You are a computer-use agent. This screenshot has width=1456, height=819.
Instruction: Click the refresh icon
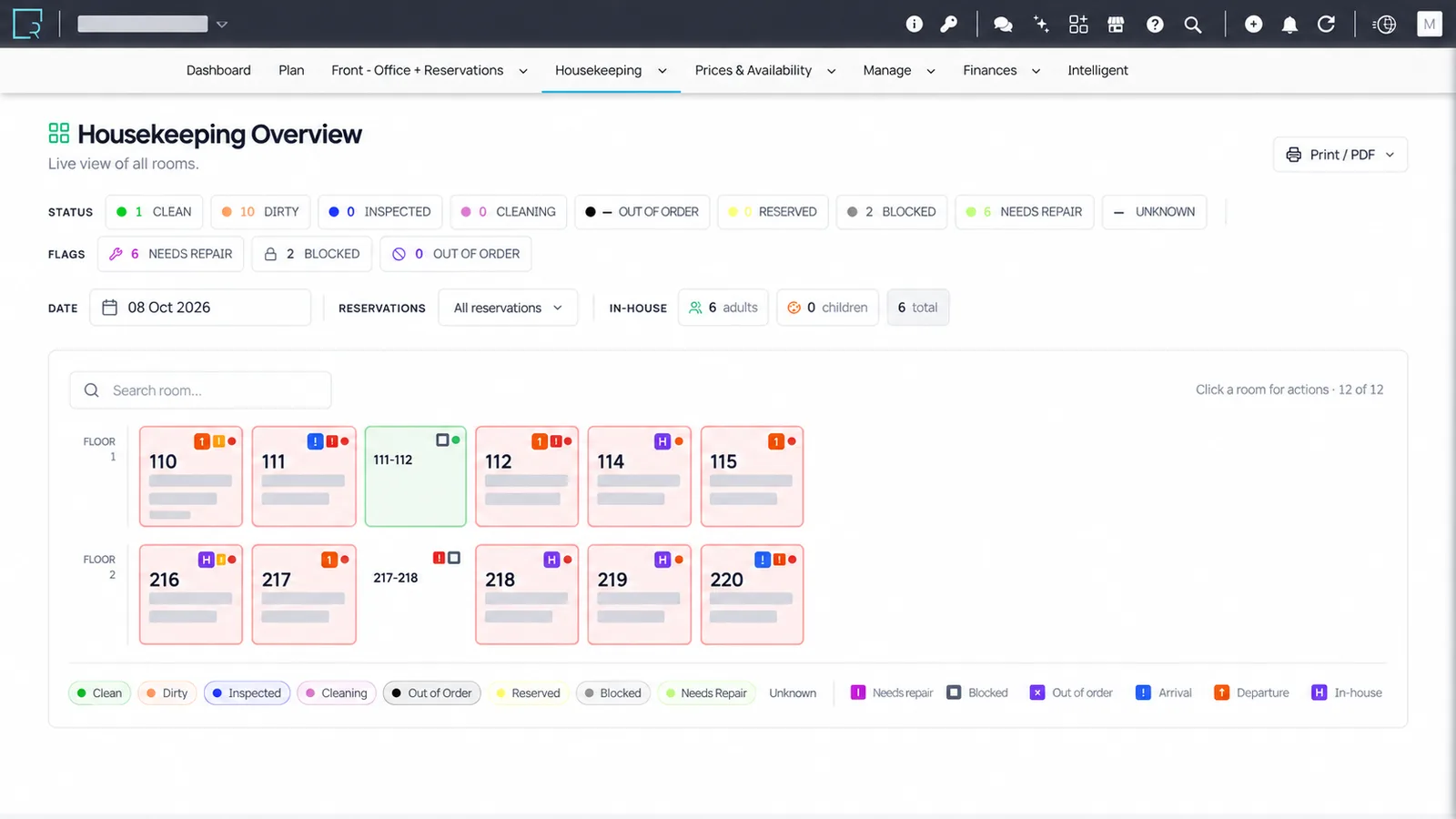click(x=1326, y=25)
